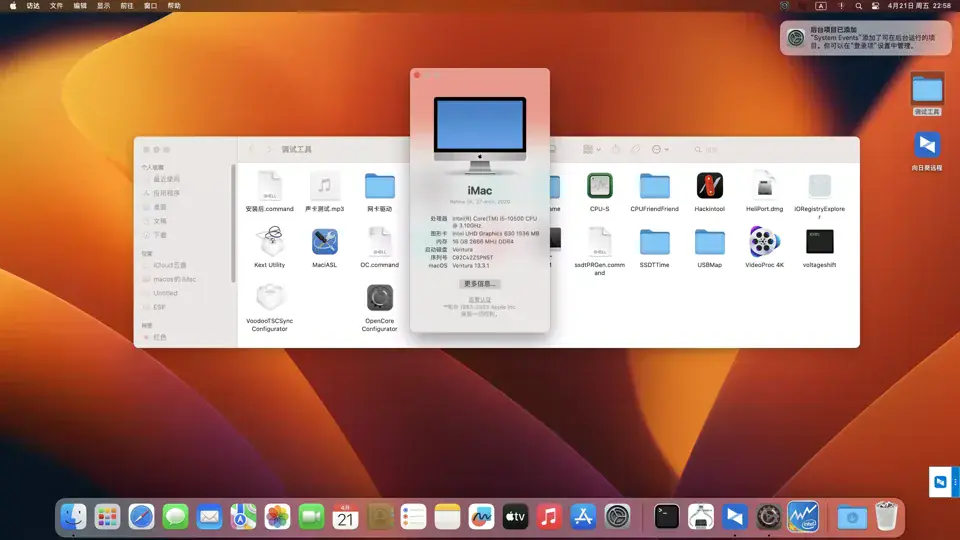Open VideoProc 4K app icon
Image resolution: width=960 pixels, height=540 pixels.
coord(765,242)
